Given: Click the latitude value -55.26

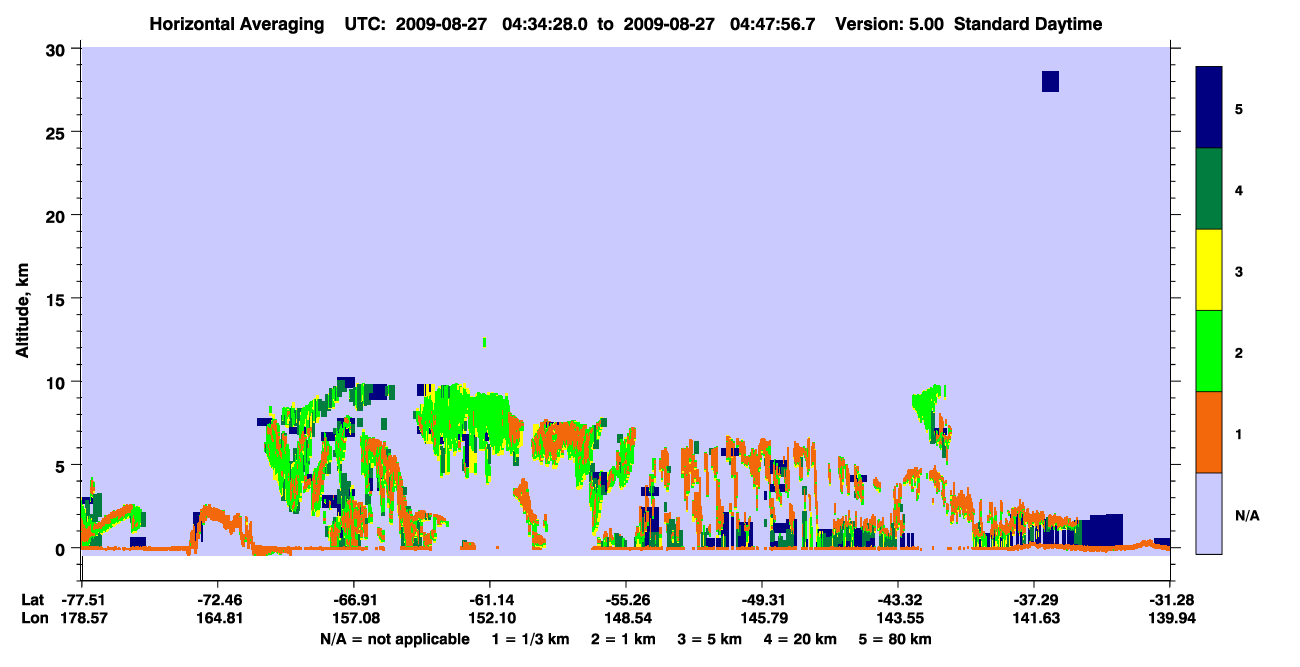Looking at the screenshot, I should pyautogui.click(x=626, y=600).
